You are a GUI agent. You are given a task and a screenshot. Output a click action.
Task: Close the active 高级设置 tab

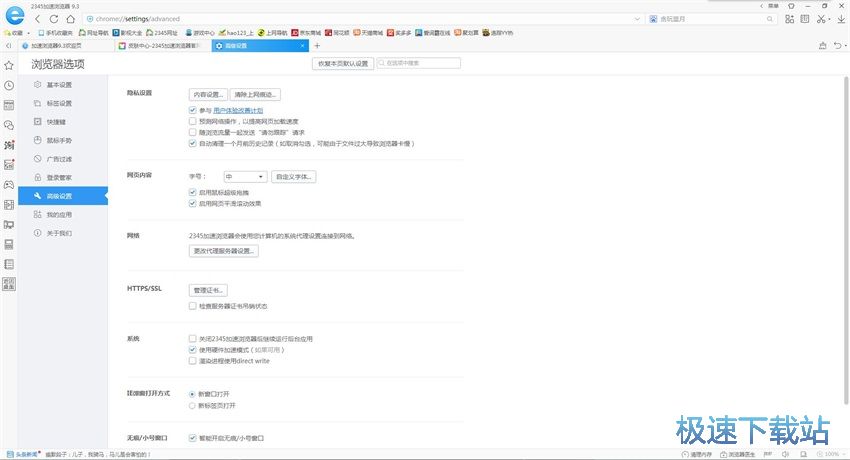pyautogui.click(x=302, y=46)
